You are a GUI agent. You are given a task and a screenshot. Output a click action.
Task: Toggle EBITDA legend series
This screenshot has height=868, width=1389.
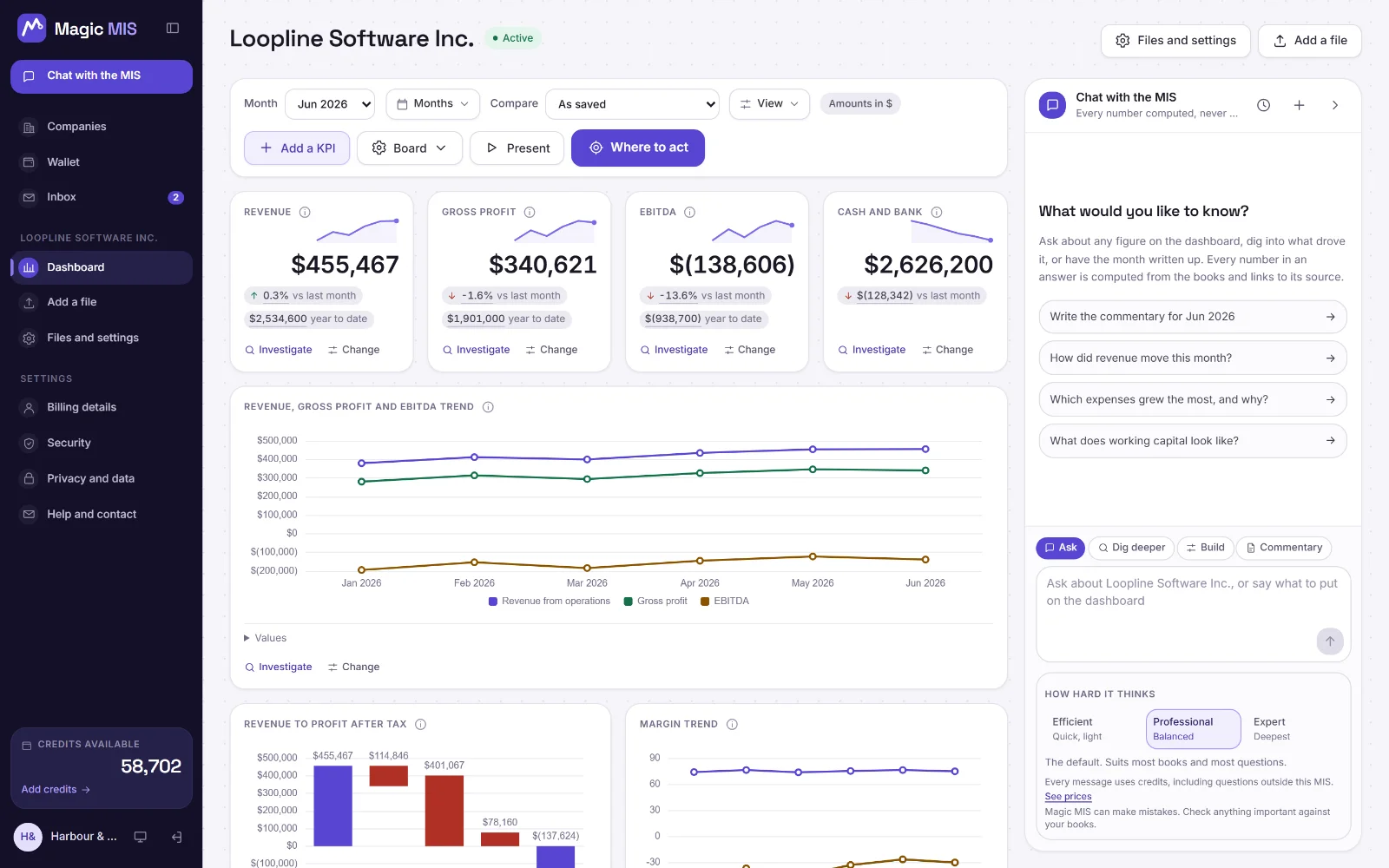point(725,601)
